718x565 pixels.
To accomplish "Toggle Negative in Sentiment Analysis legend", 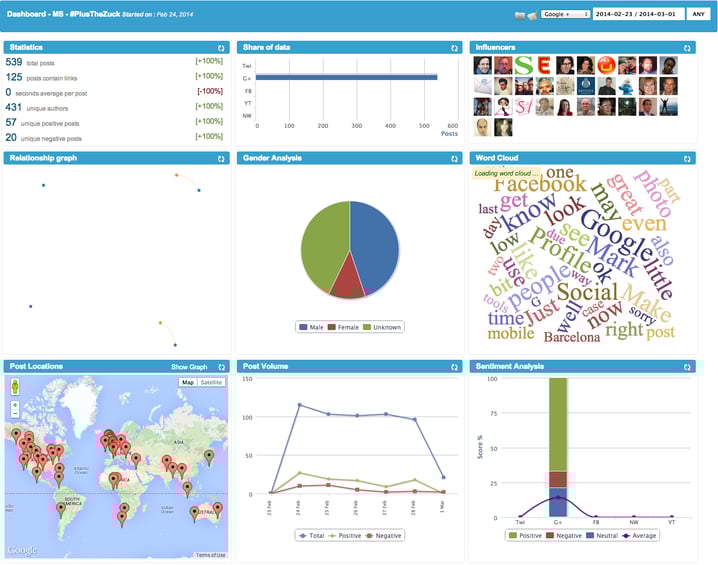I will click(x=564, y=536).
